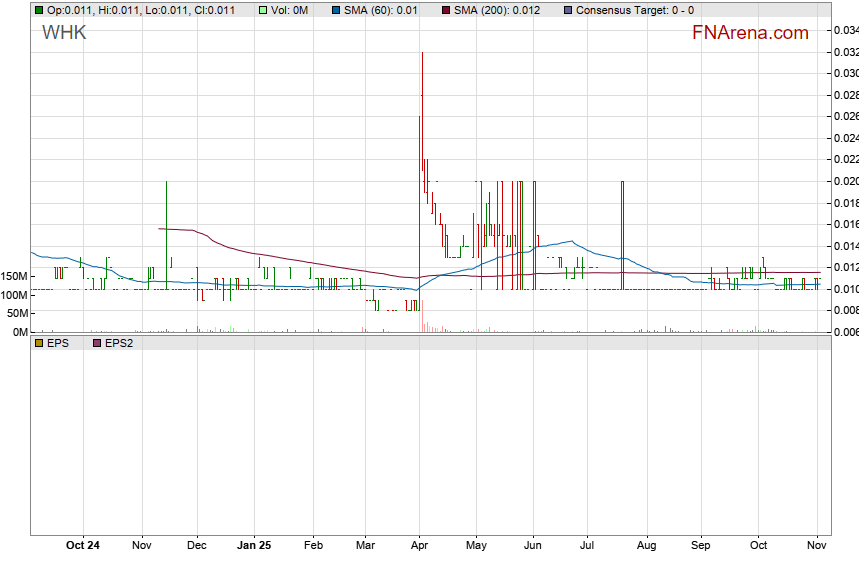Open the FNArena.com watermark link
Screen dimensions: 859x566
pyautogui.click(x=749, y=33)
